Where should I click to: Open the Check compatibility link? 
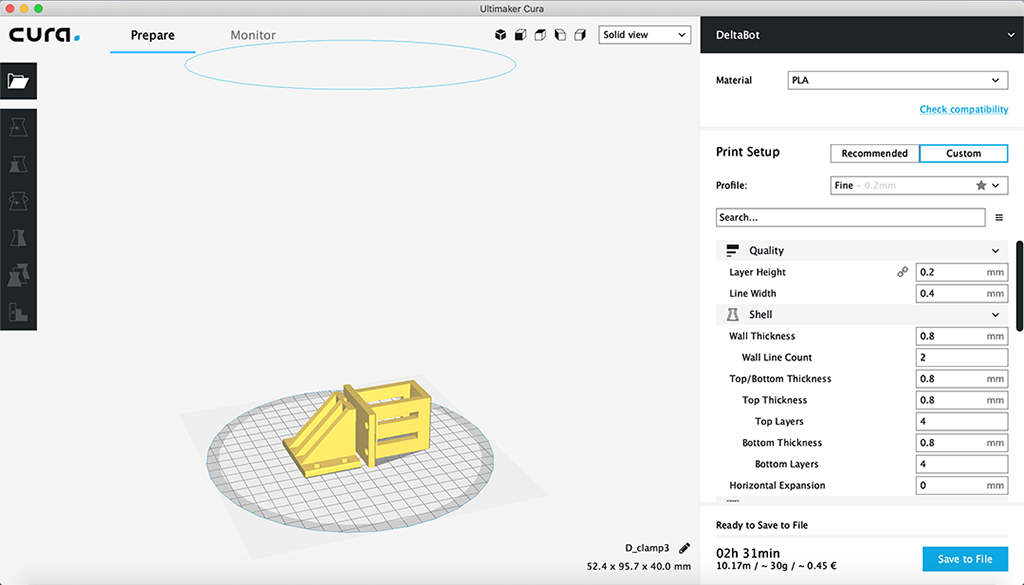[964, 109]
